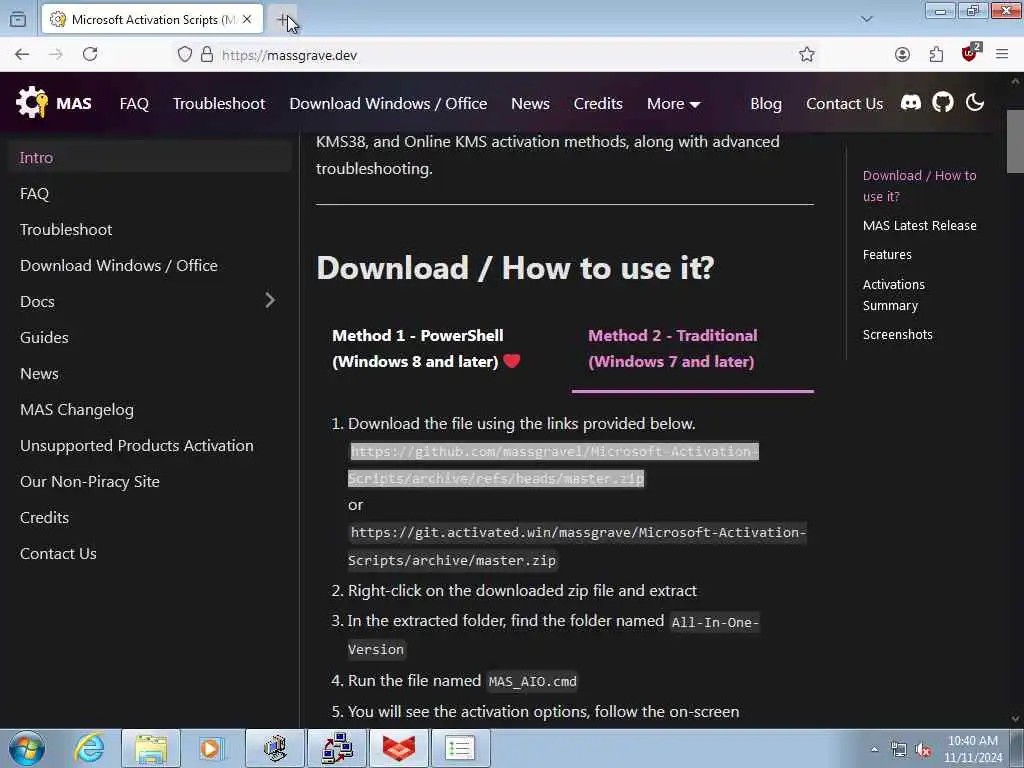1024x768 pixels.
Task: Close the Microsoft Activation Scripts tab
Action: [247, 20]
